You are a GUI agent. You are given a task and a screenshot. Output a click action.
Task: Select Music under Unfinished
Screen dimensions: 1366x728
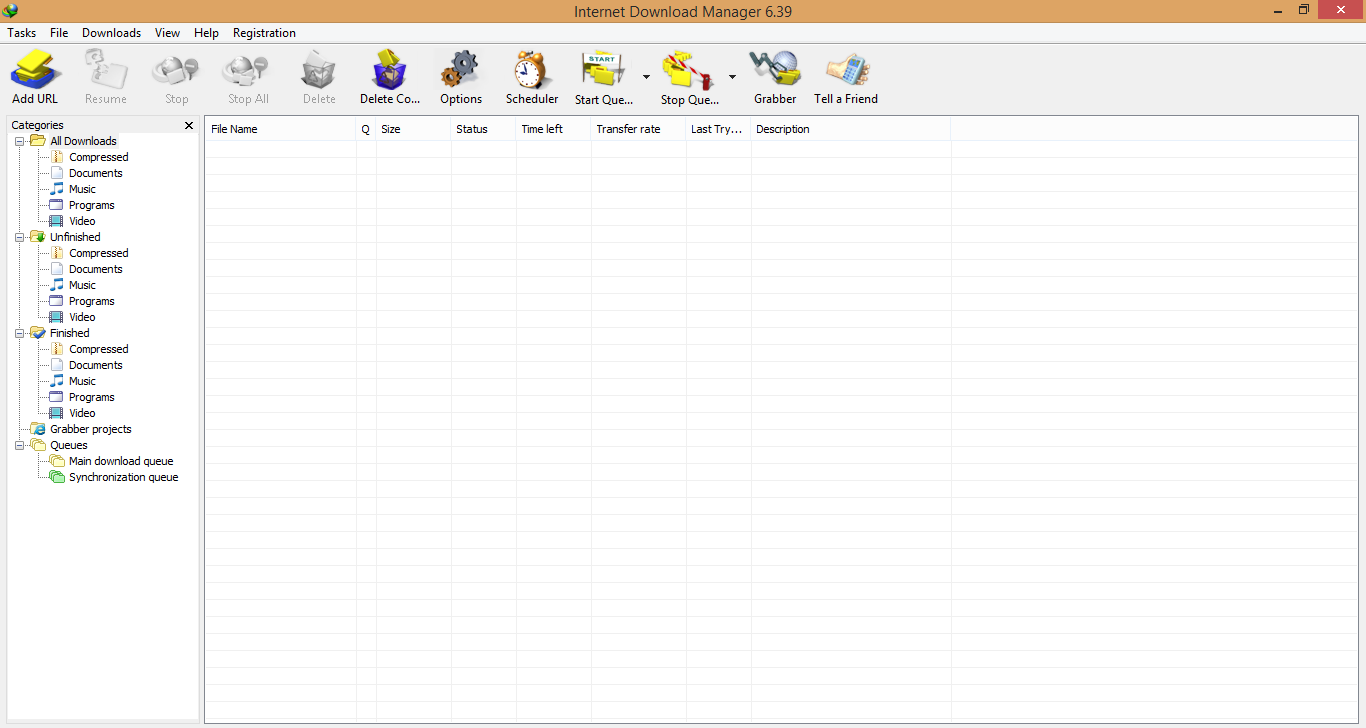tap(82, 285)
